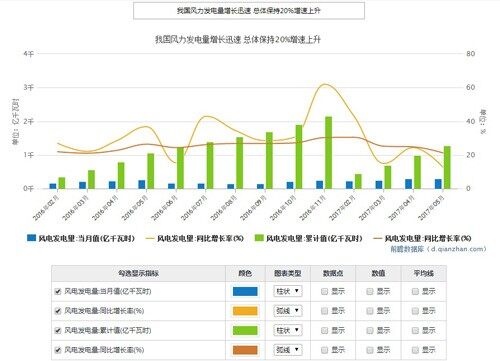Enable 平均线 显示 in the green series row
Image resolution: width=500 pixels, height=361 pixels.
415,330
